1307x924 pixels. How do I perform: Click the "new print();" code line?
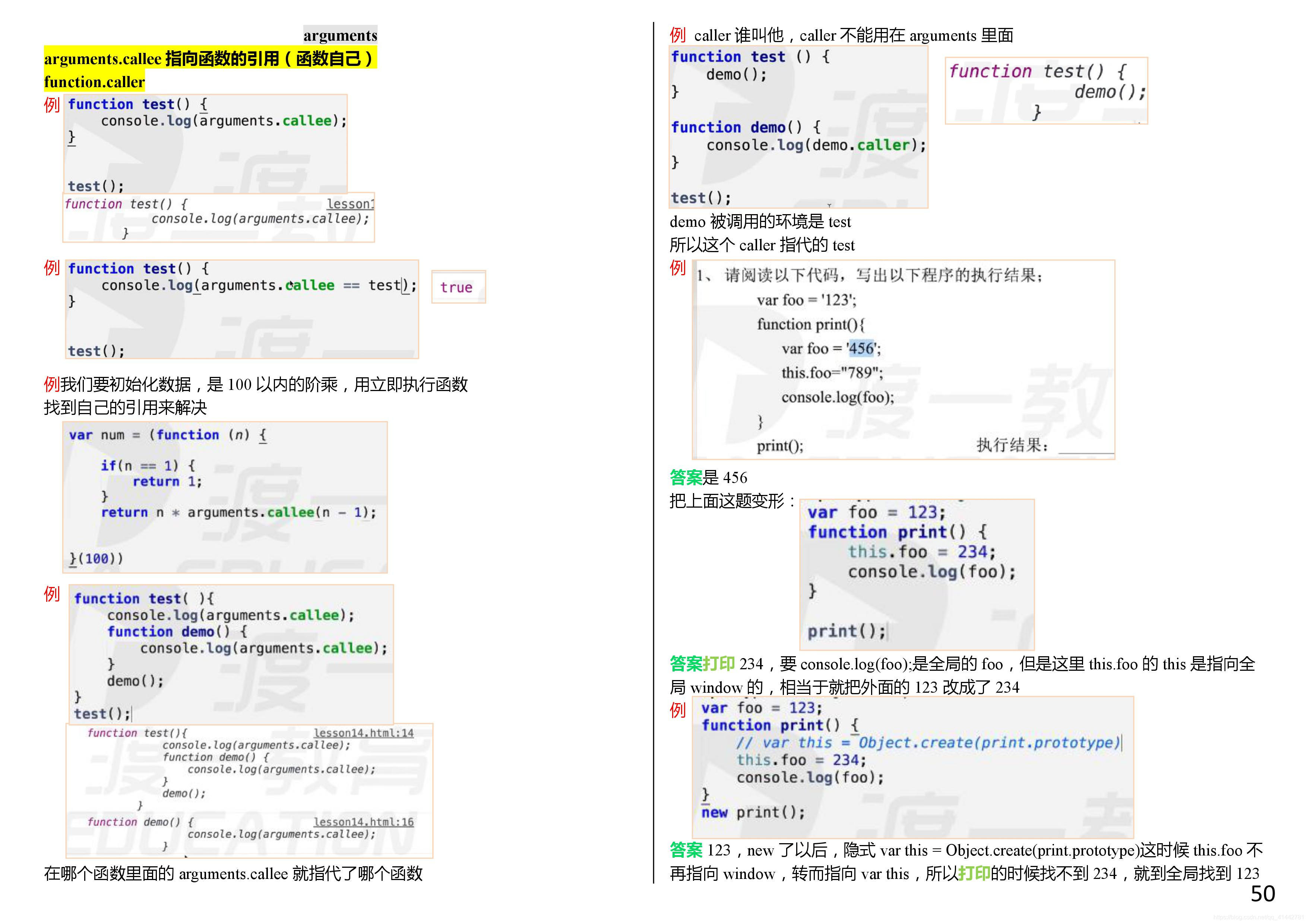pos(753,813)
